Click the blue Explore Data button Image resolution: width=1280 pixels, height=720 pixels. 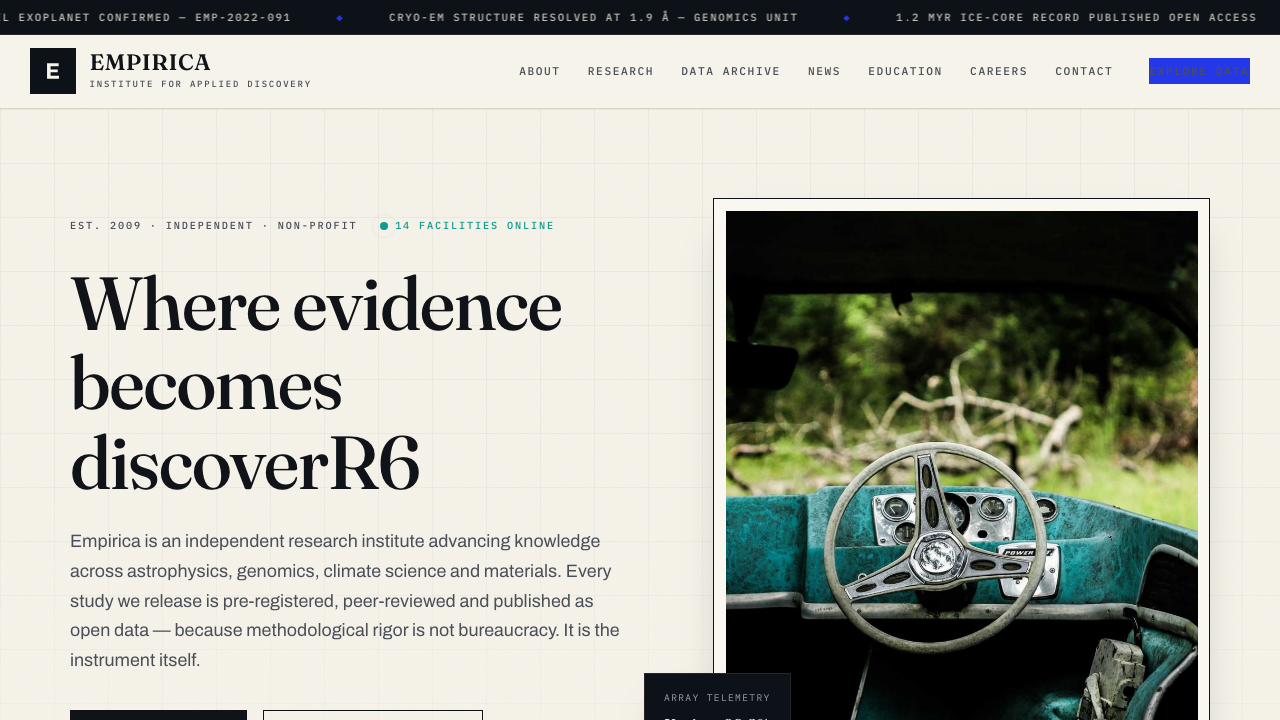[1199, 71]
